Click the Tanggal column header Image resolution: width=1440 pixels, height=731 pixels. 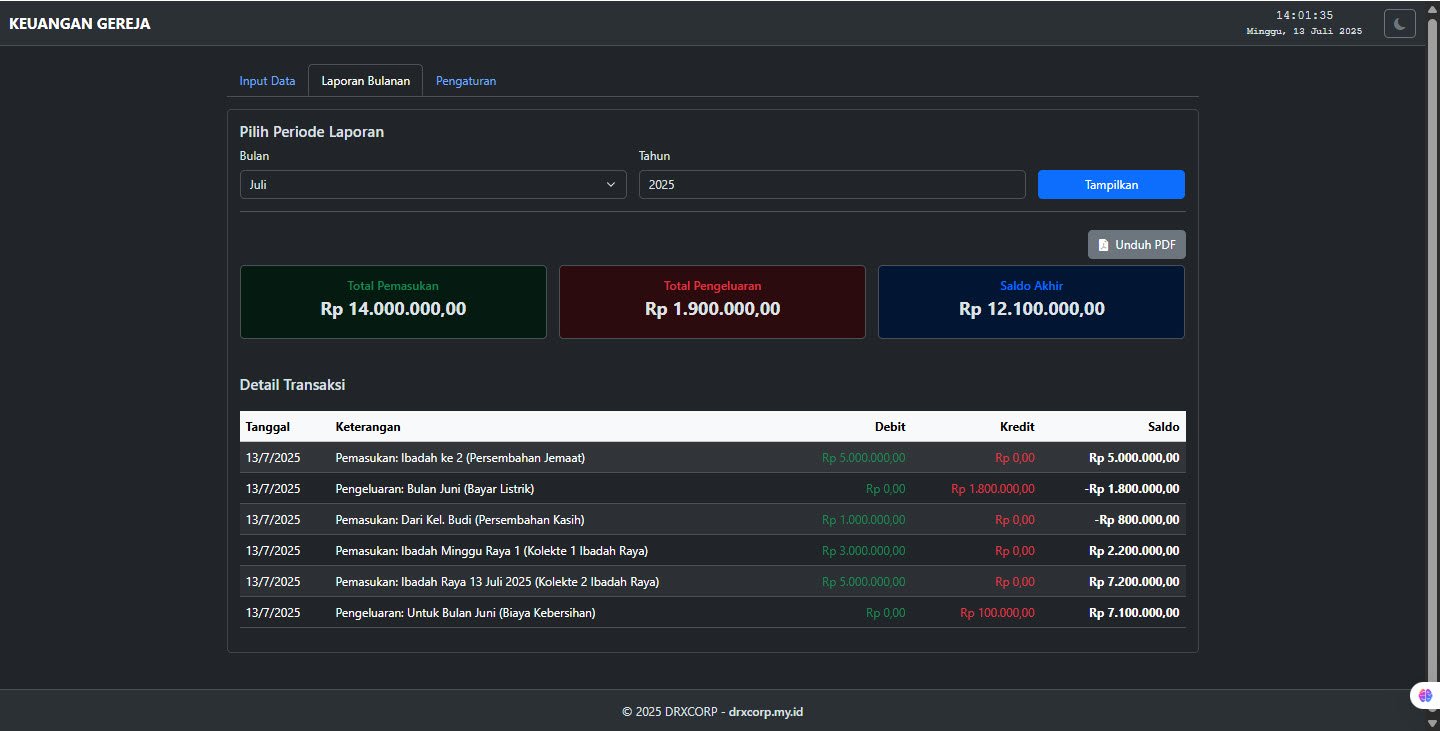click(268, 427)
